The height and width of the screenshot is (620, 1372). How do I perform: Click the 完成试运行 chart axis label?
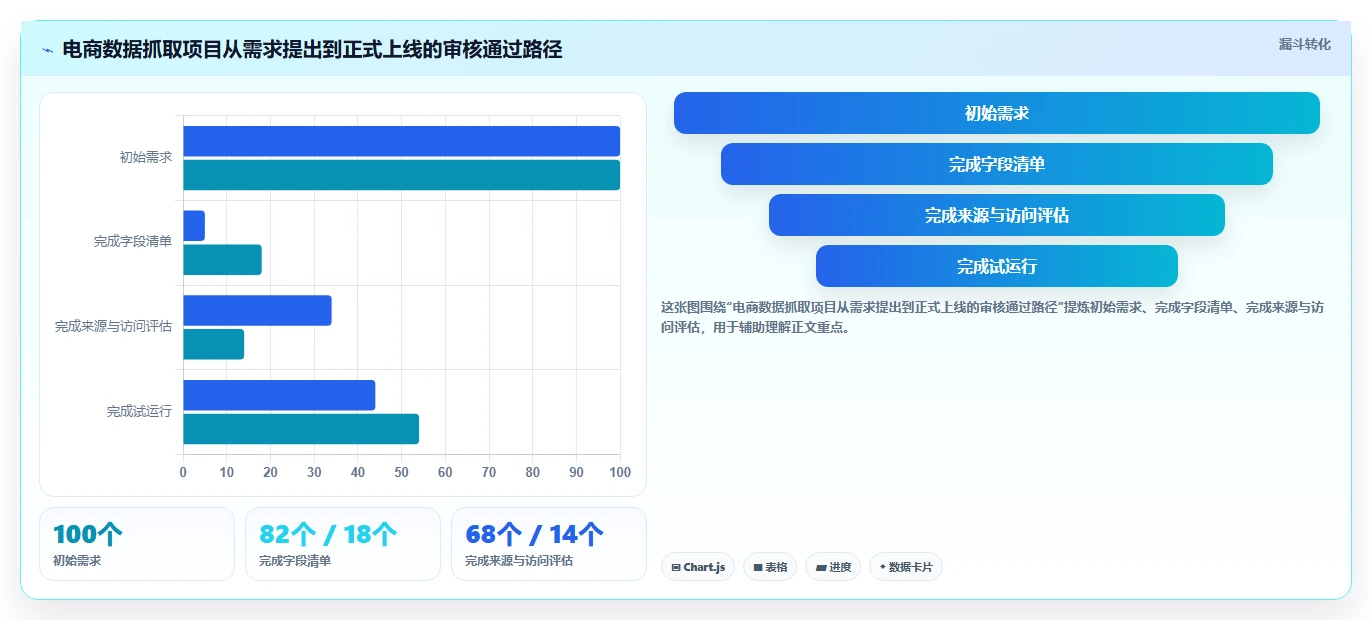139,411
